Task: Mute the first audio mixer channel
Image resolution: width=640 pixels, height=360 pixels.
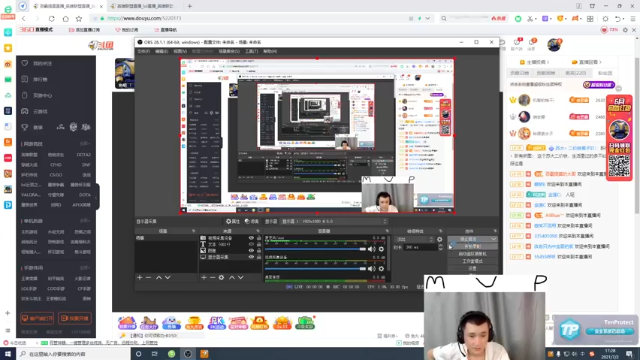Action: click(371, 249)
